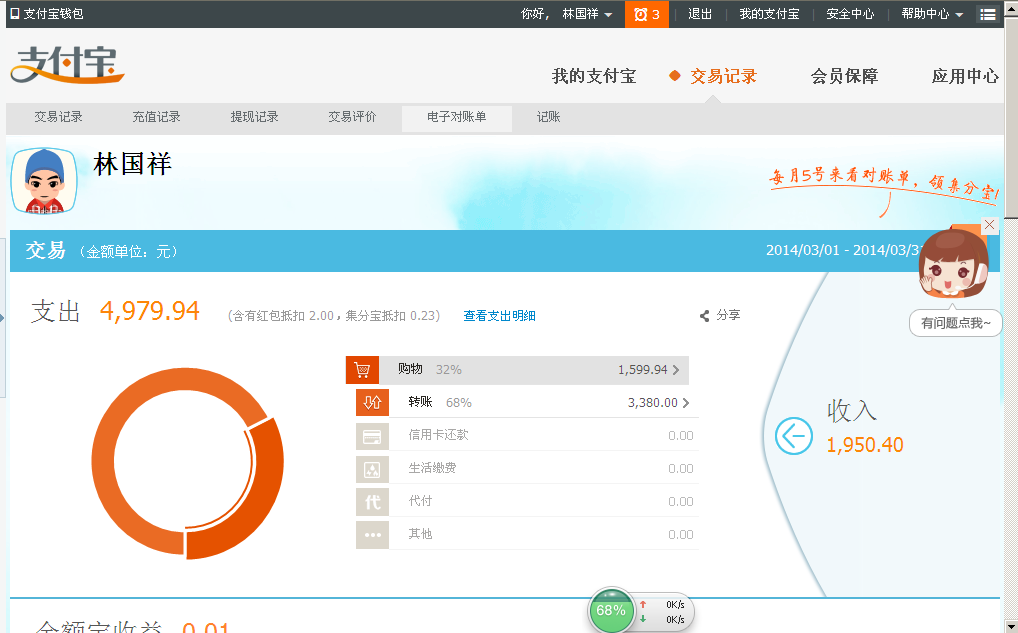Viewport: 1018px width, 633px height.
Task: Close the cartoon assistant widget
Action: click(x=989, y=225)
